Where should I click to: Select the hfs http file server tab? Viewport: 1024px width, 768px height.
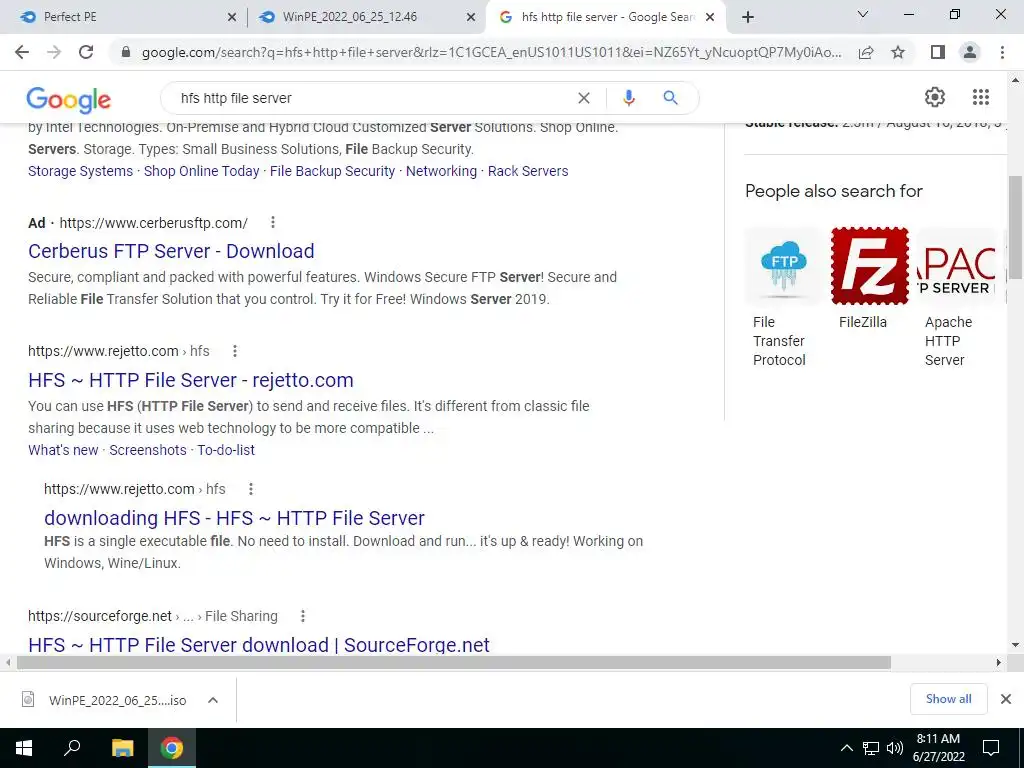pos(608,17)
